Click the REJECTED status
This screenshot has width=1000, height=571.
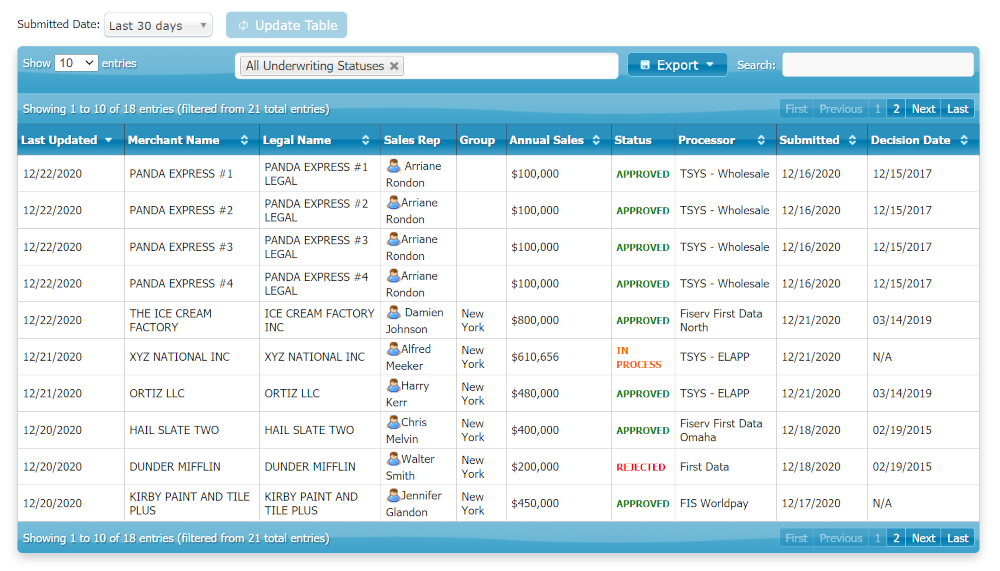[x=640, y=467]
